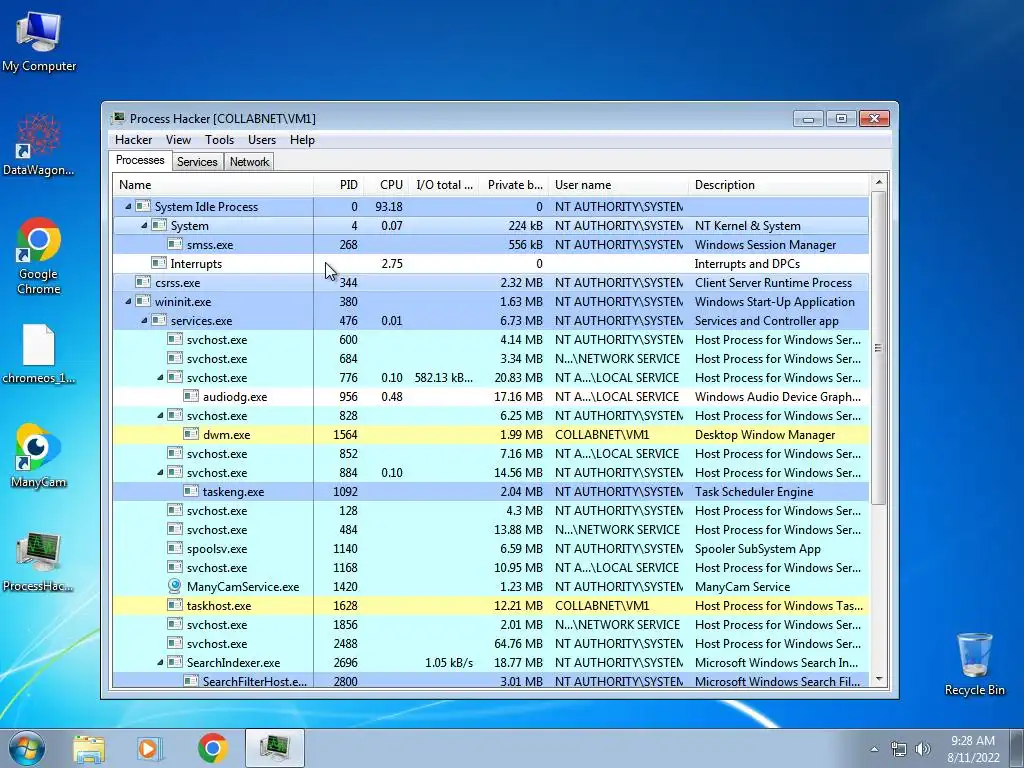Open ProcessHacker desktop shortcut
The width and height of the screenshot is (1024, 768).
[39, 560]
